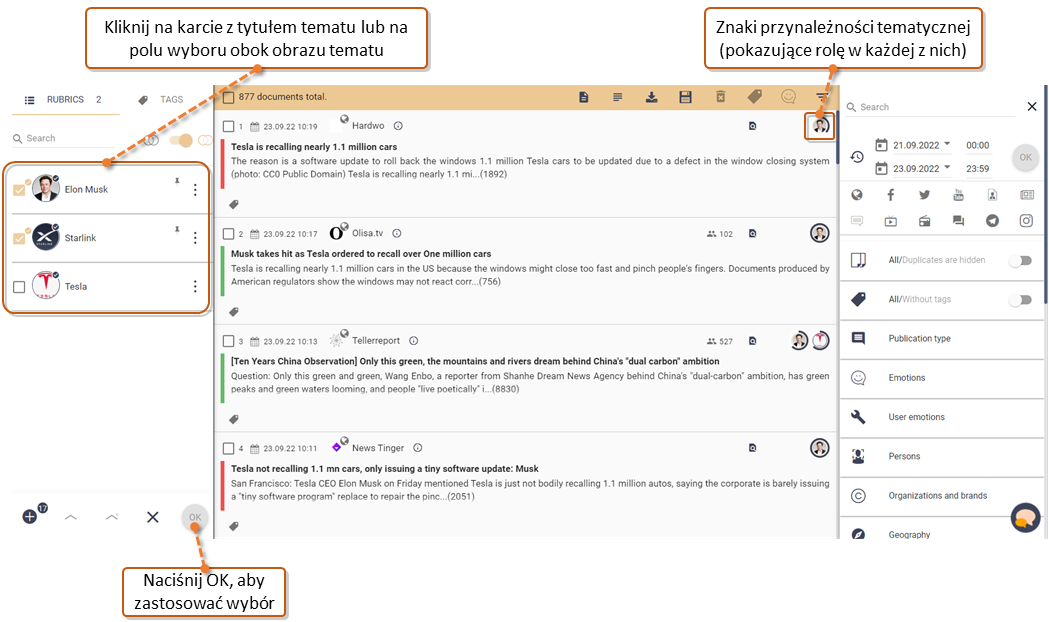Switch to the text lines list view
1049x622 pixels.
coord(617,97)
